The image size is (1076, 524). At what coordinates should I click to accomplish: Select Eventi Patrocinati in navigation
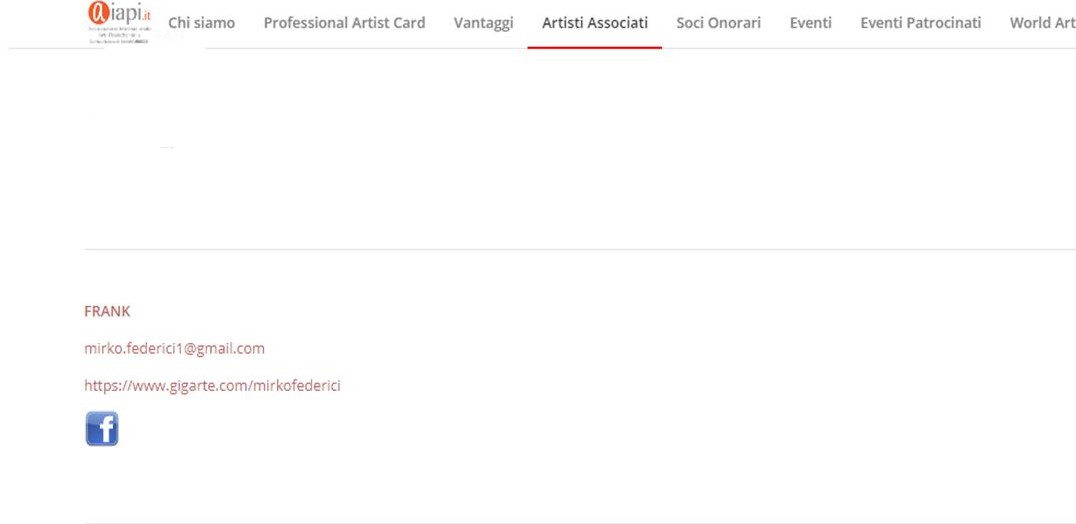(920, 23)
